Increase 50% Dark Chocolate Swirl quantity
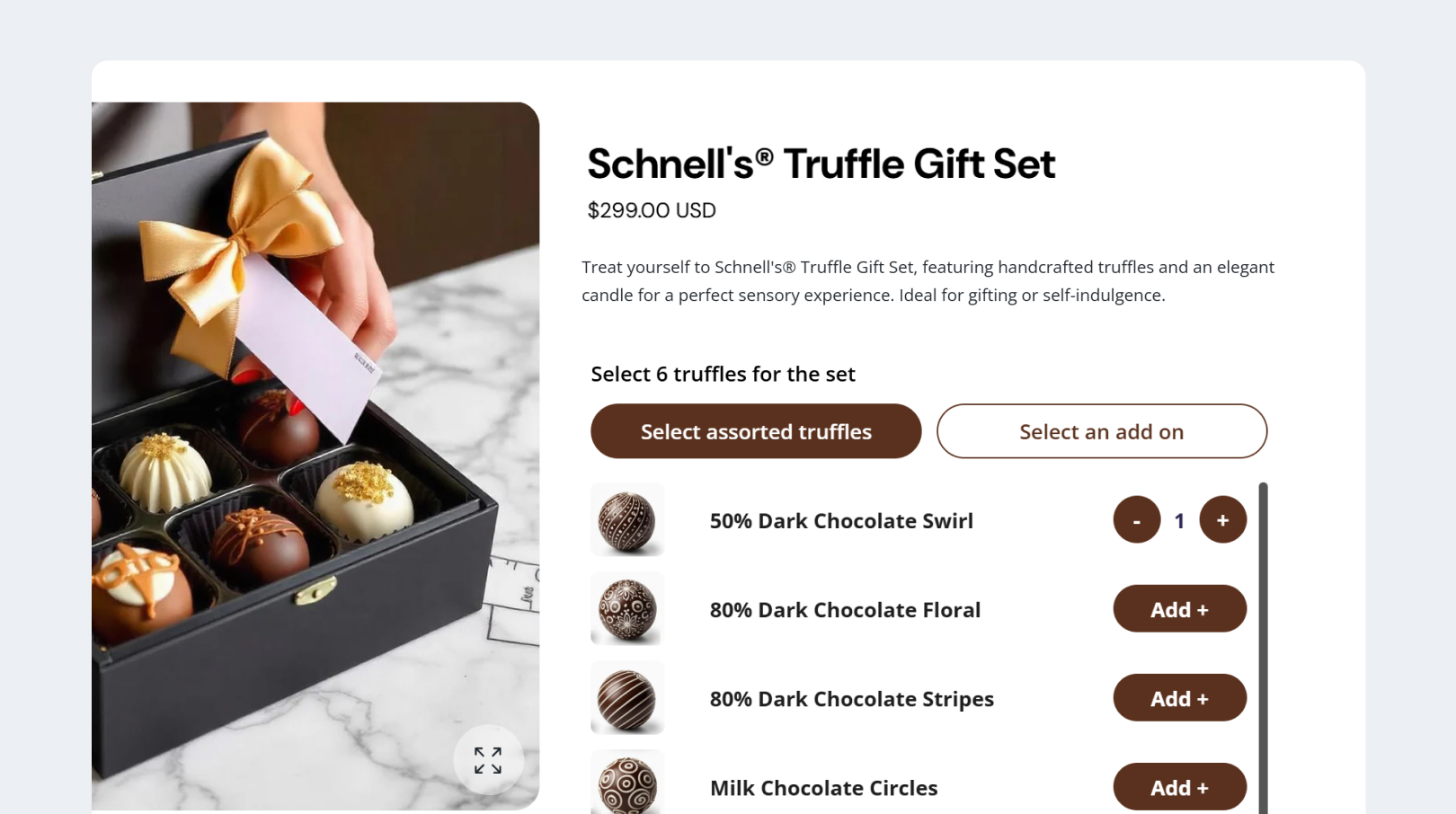The width and height of the screenshot is (1456, 814). [x=1222, y=519]
